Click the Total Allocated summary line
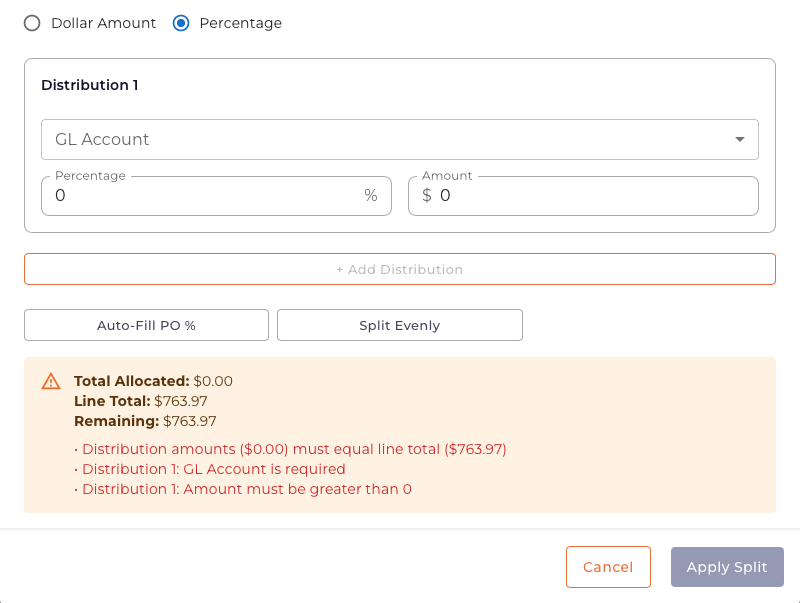This screenshot has width=800, height=603. pos(153,381)
